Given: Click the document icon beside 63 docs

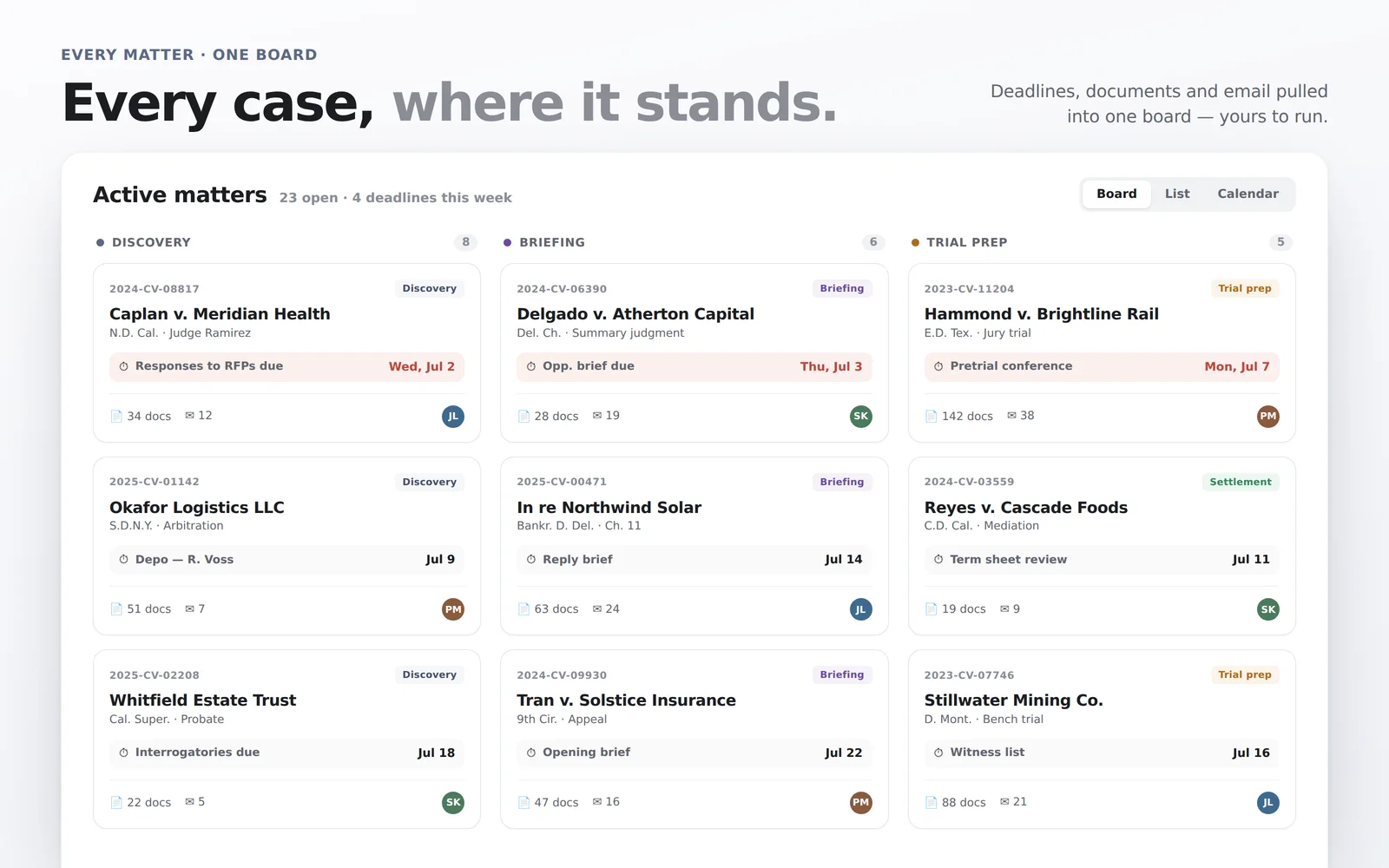Looking at the screenshot, I should point(523,609).
